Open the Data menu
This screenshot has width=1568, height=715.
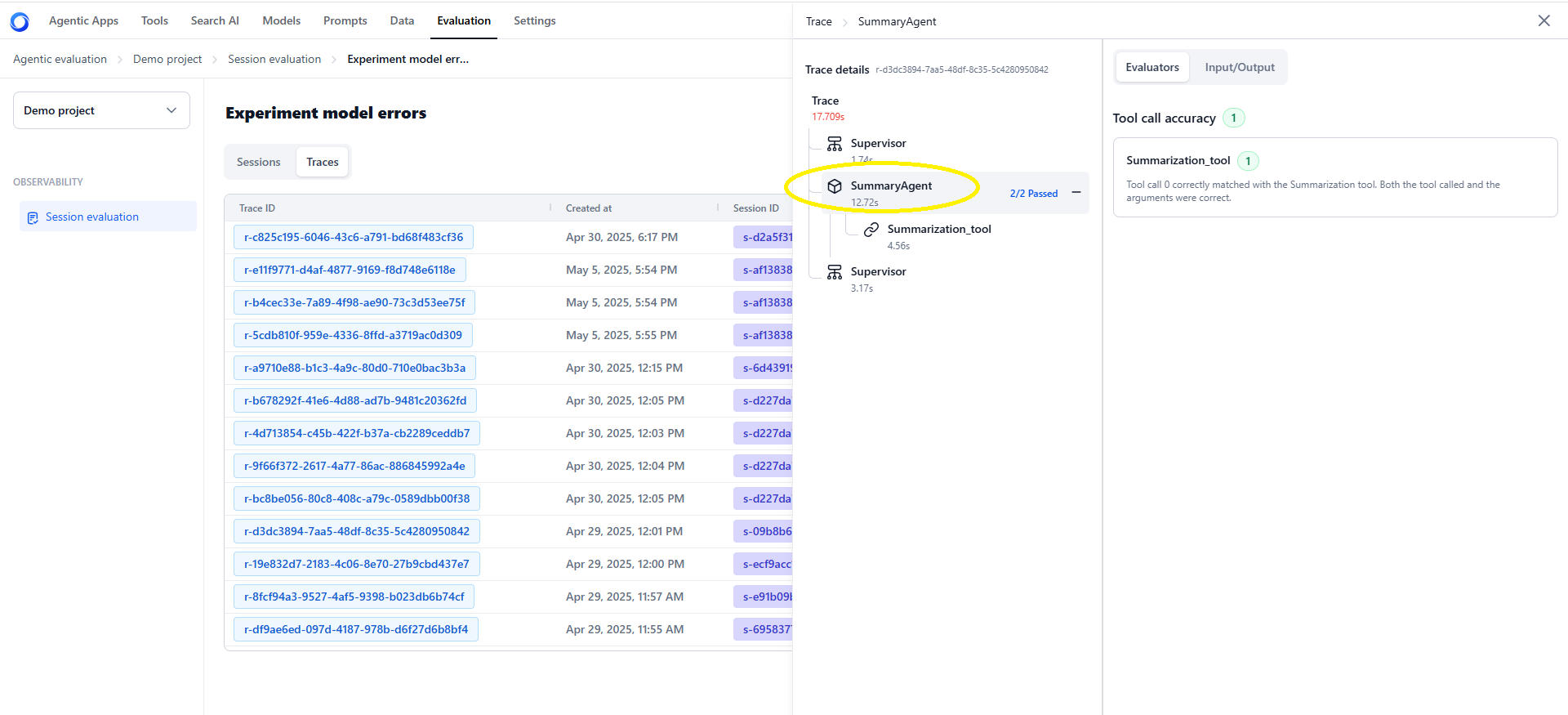coord(402,20)
